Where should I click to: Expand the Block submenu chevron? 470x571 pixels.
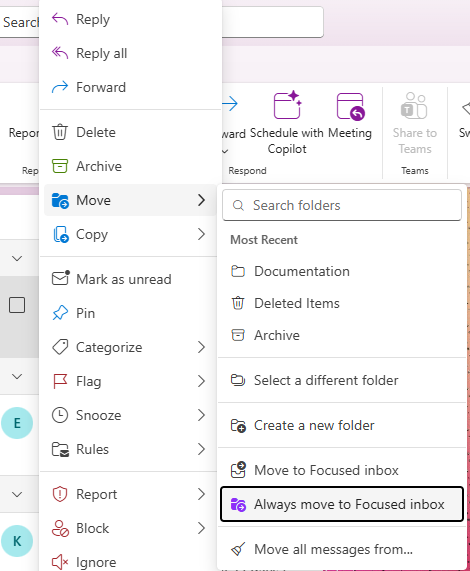pyautogui.click(x=201, y=528)
